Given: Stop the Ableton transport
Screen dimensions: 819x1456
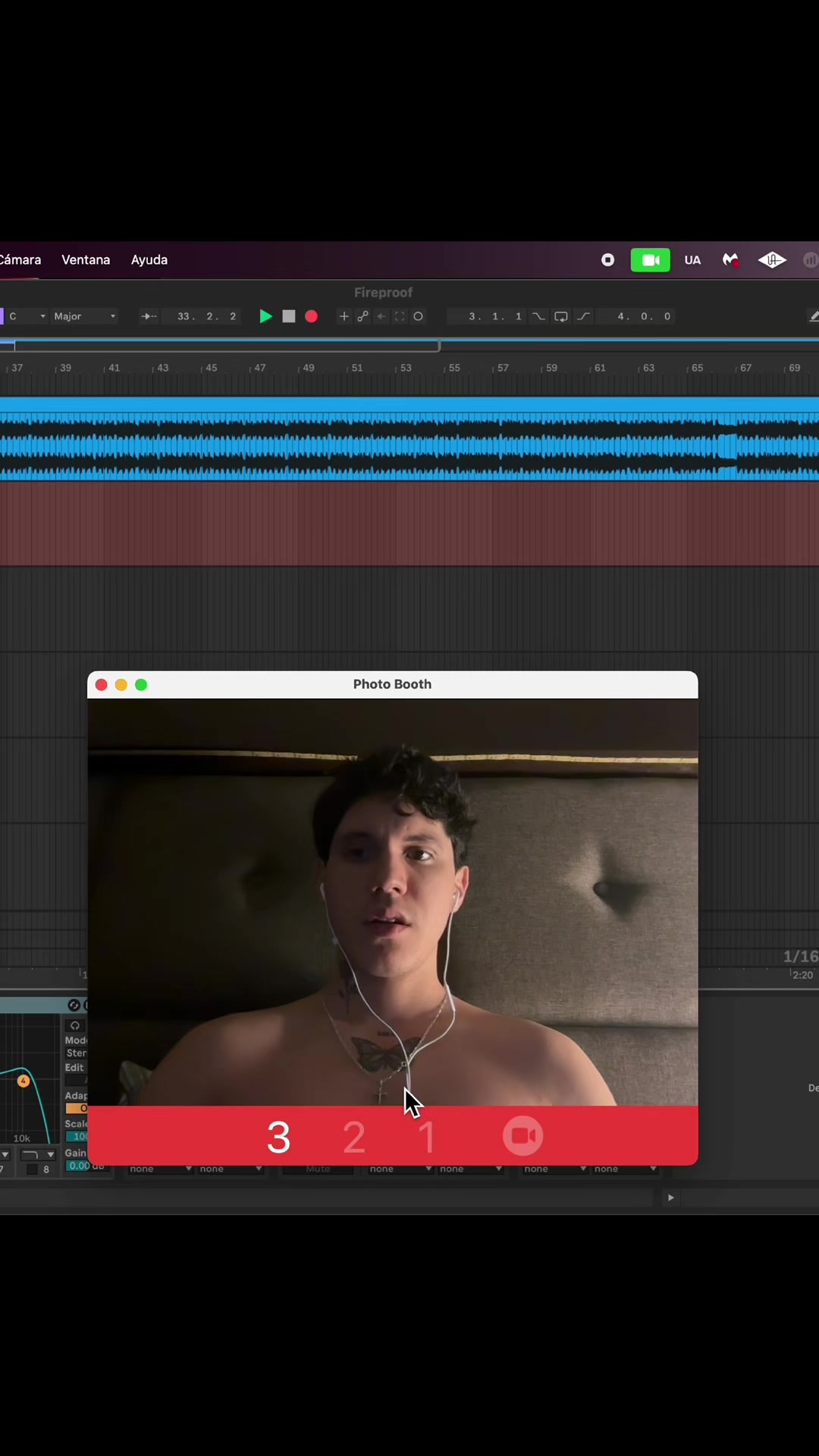Looking at the screenshot, I should pos(289,316).
